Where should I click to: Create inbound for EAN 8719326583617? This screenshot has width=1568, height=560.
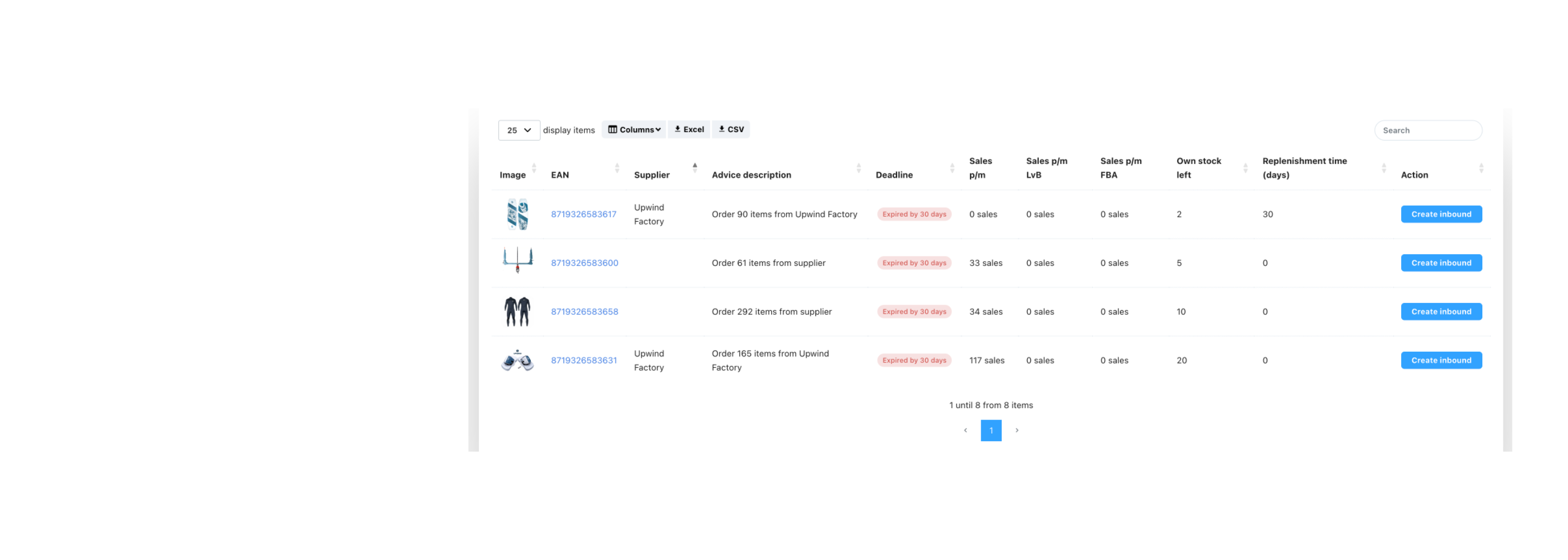pos(1441,214)
